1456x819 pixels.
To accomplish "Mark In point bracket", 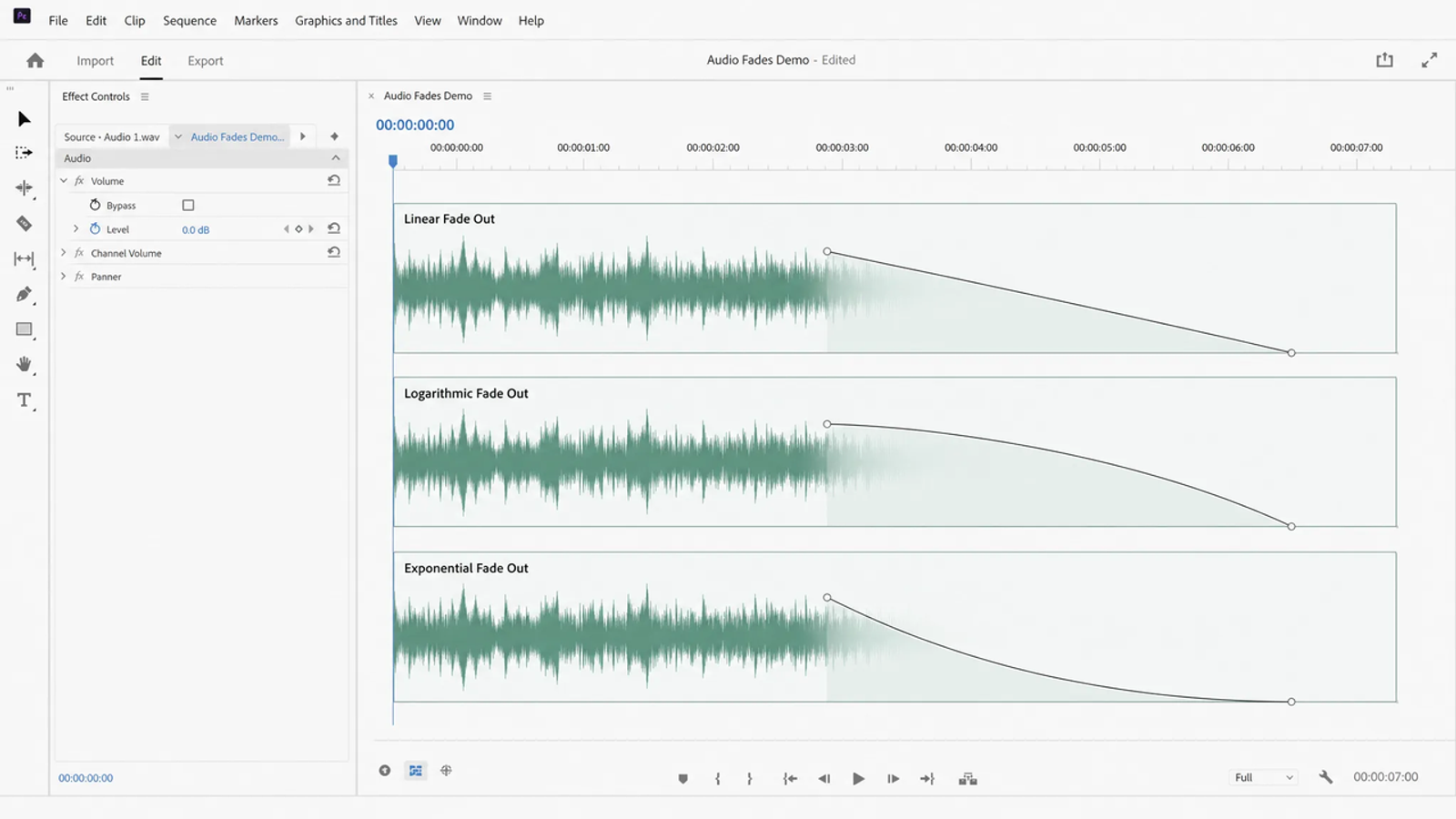I will (x=718, y=779).
